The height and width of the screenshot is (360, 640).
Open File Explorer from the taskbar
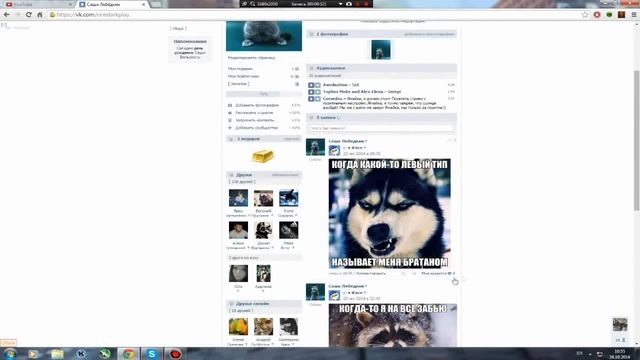pos(57,353)
